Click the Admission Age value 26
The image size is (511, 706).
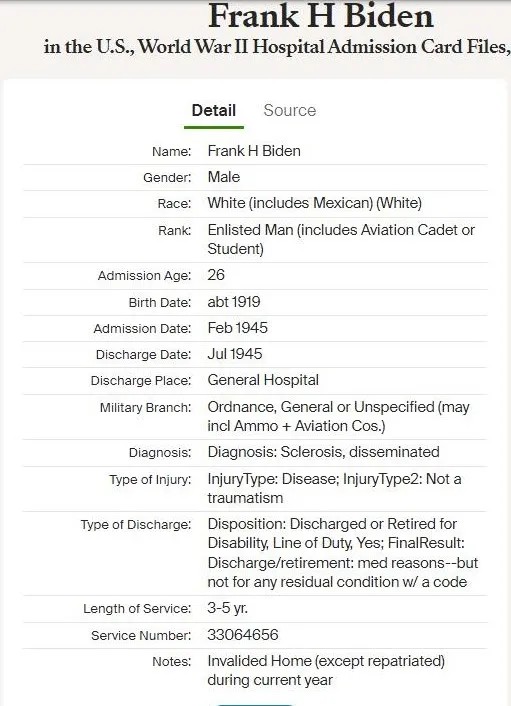click(x=216, y=275)
